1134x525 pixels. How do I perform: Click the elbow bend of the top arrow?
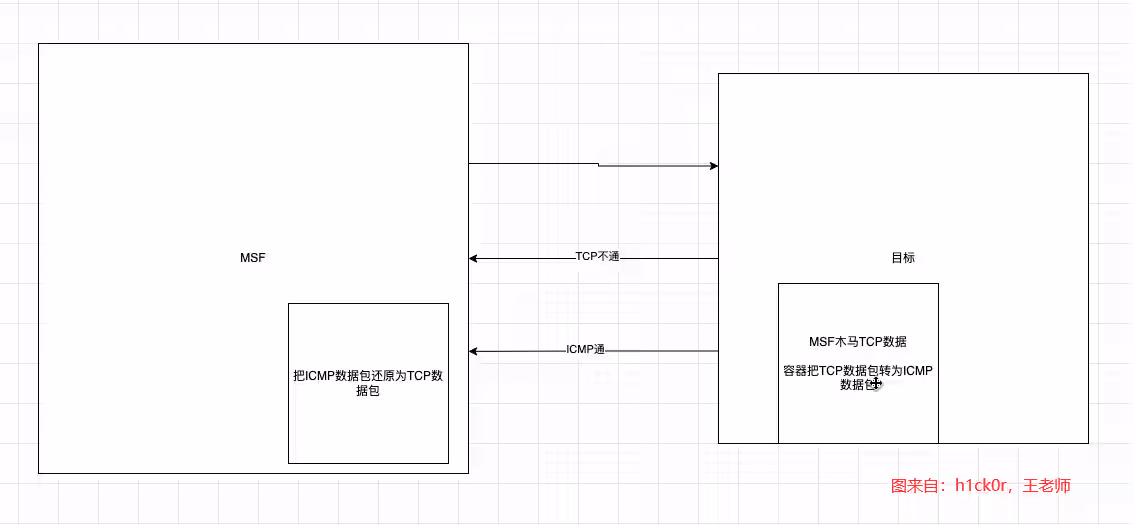[598, 165]
